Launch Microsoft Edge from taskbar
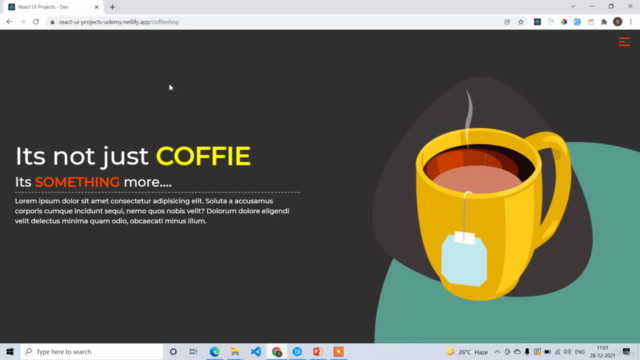The height and width of the screenshot is (360, 640). [x=214, y=351]
